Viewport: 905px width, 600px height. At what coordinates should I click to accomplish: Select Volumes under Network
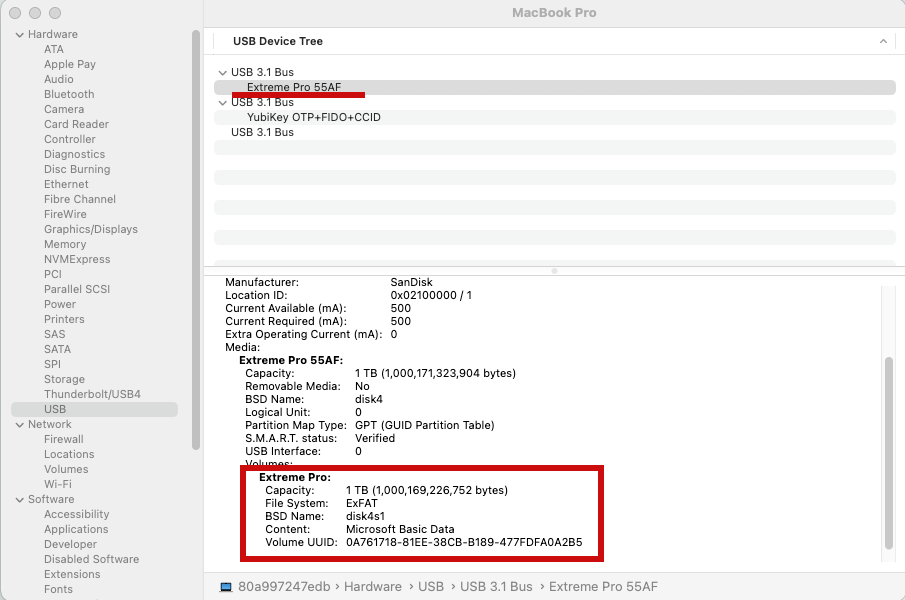click(x=66, y=470)
